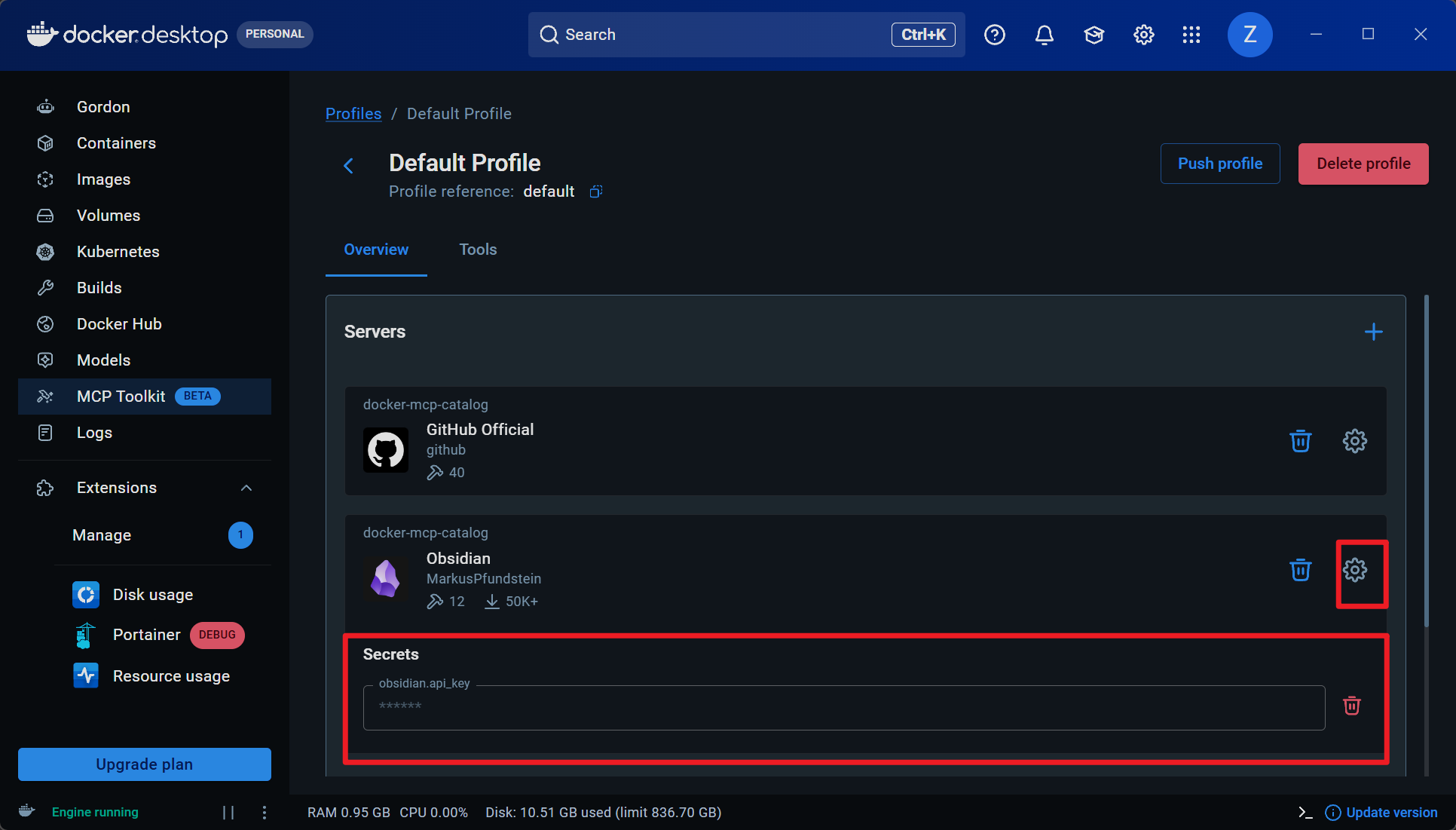The image size is (1456, 830).
Task: Open the terminal icon in status bar
Action: point(1305,812)
